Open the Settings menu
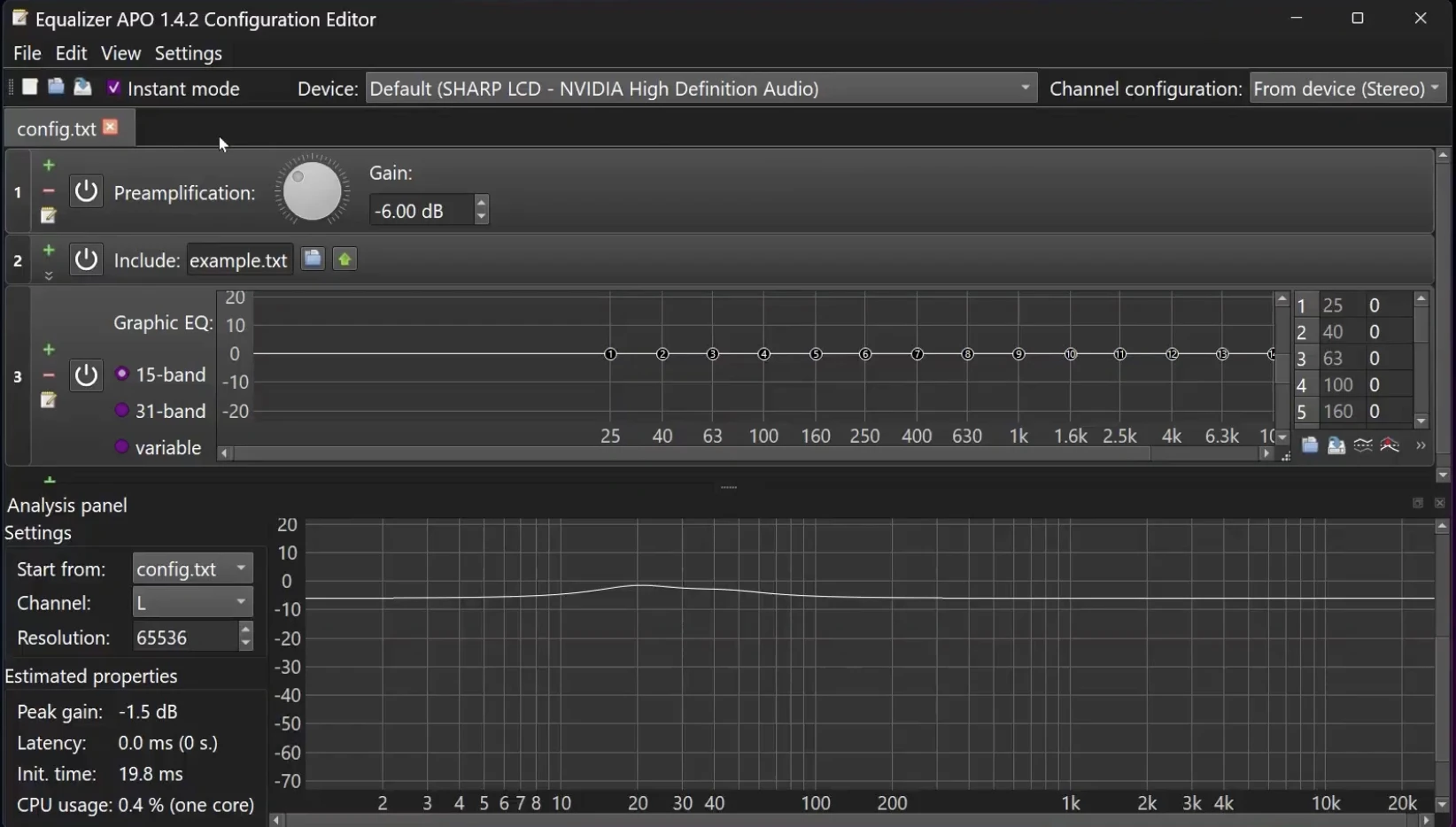The width and height of the screenshot is (1456, 827). coord(189,53)
